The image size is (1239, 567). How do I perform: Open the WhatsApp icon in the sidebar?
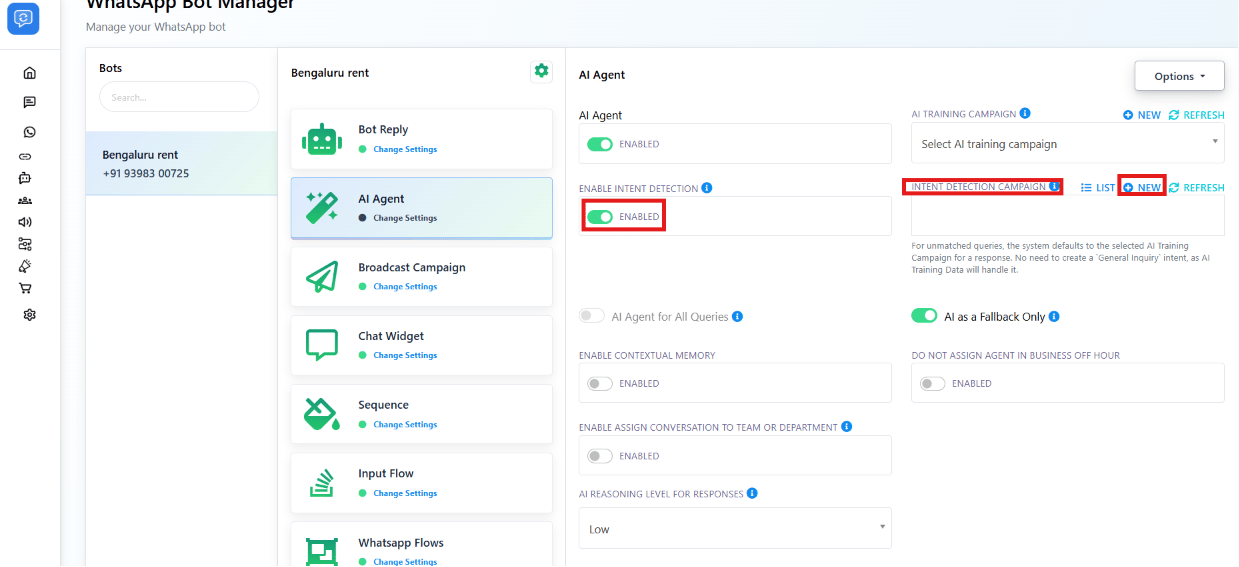tap(29, 132)
